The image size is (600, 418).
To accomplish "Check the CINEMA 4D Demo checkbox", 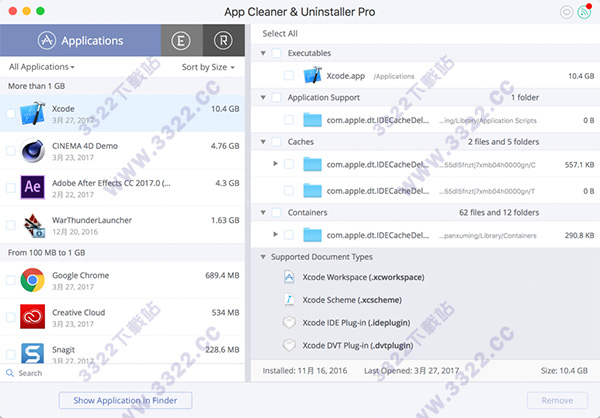I will tap(11, 150).
